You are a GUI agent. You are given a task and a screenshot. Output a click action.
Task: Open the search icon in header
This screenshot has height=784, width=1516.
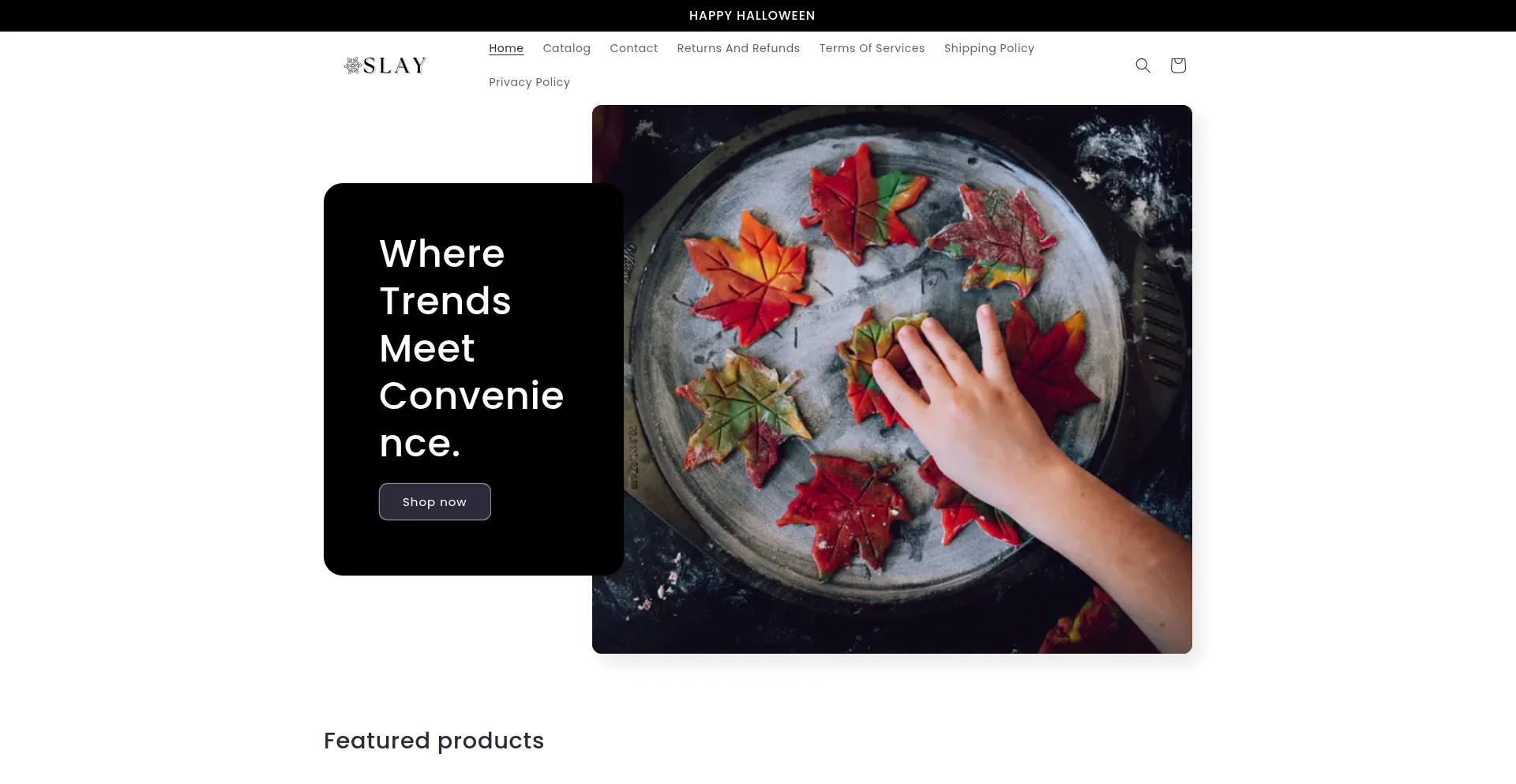1143,66
